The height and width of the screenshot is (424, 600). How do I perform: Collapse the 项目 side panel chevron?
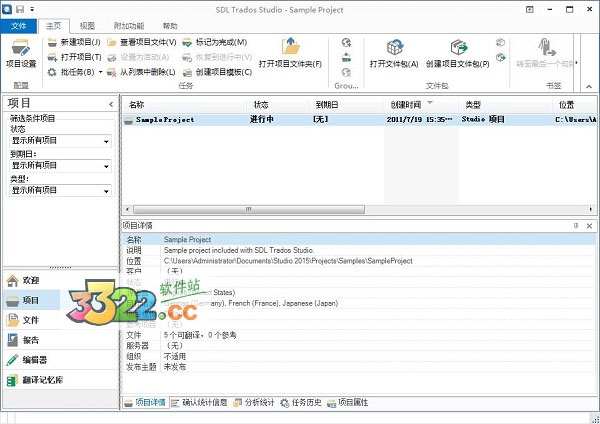click(x=111, y=104)
